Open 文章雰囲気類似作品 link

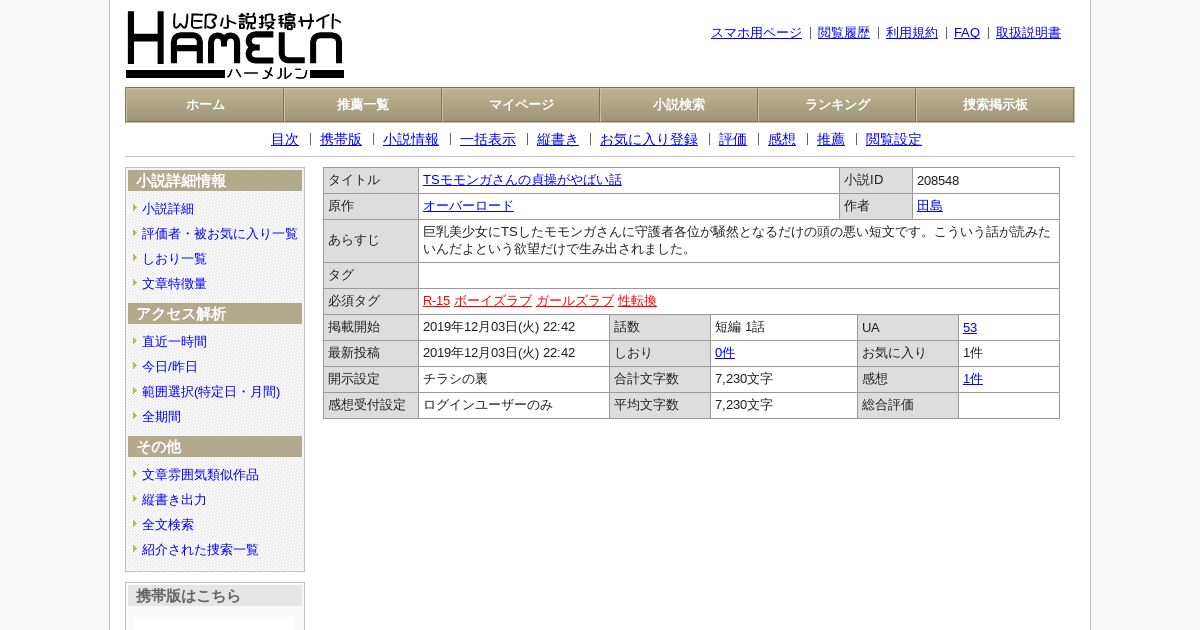coord(200,475)
